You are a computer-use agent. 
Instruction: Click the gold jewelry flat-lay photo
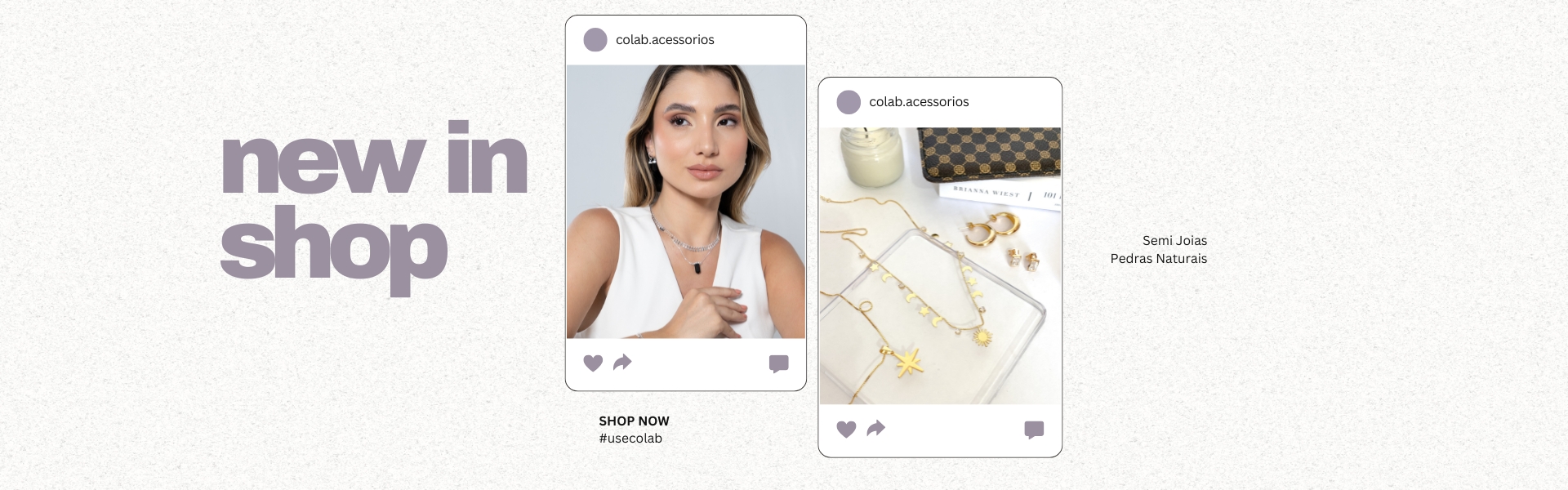point(940,265)
